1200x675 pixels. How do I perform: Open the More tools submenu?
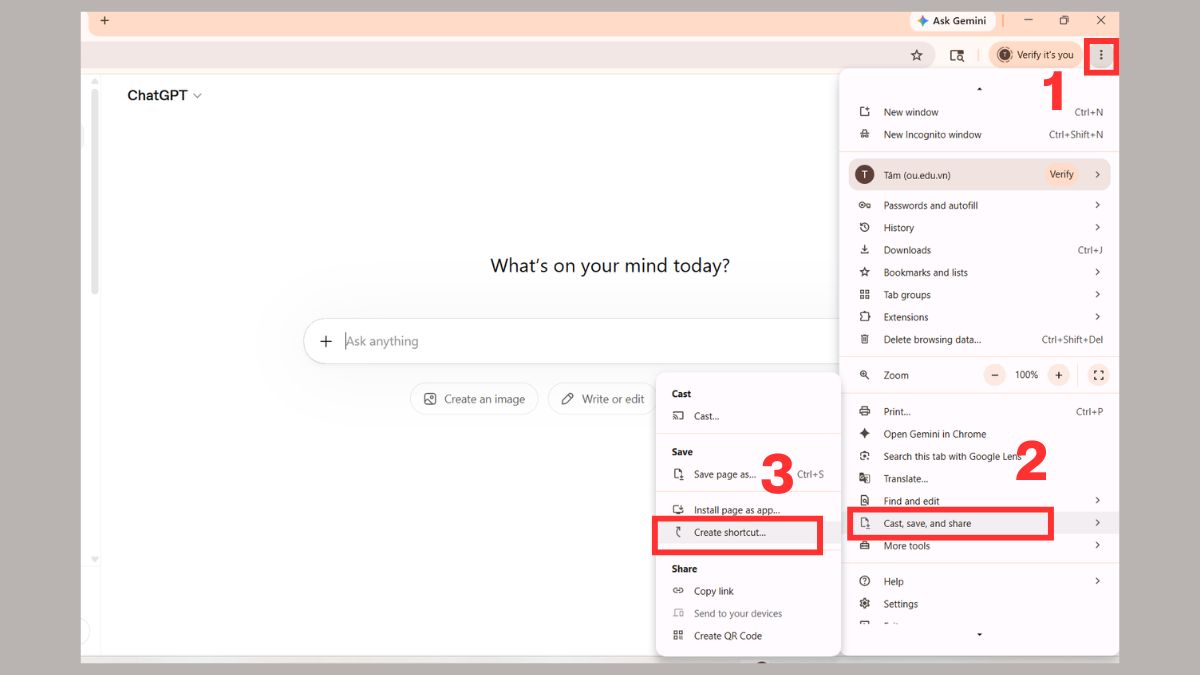979,546
